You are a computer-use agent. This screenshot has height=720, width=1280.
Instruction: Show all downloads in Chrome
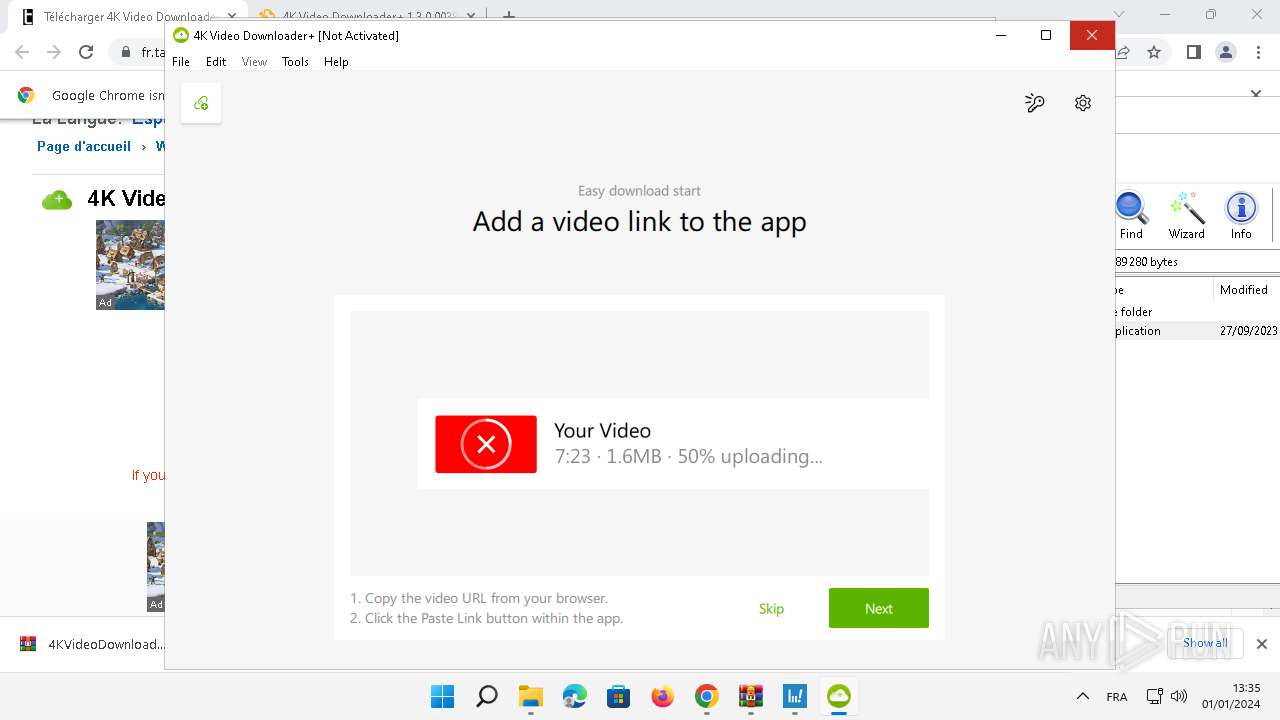pos(1205,643)
